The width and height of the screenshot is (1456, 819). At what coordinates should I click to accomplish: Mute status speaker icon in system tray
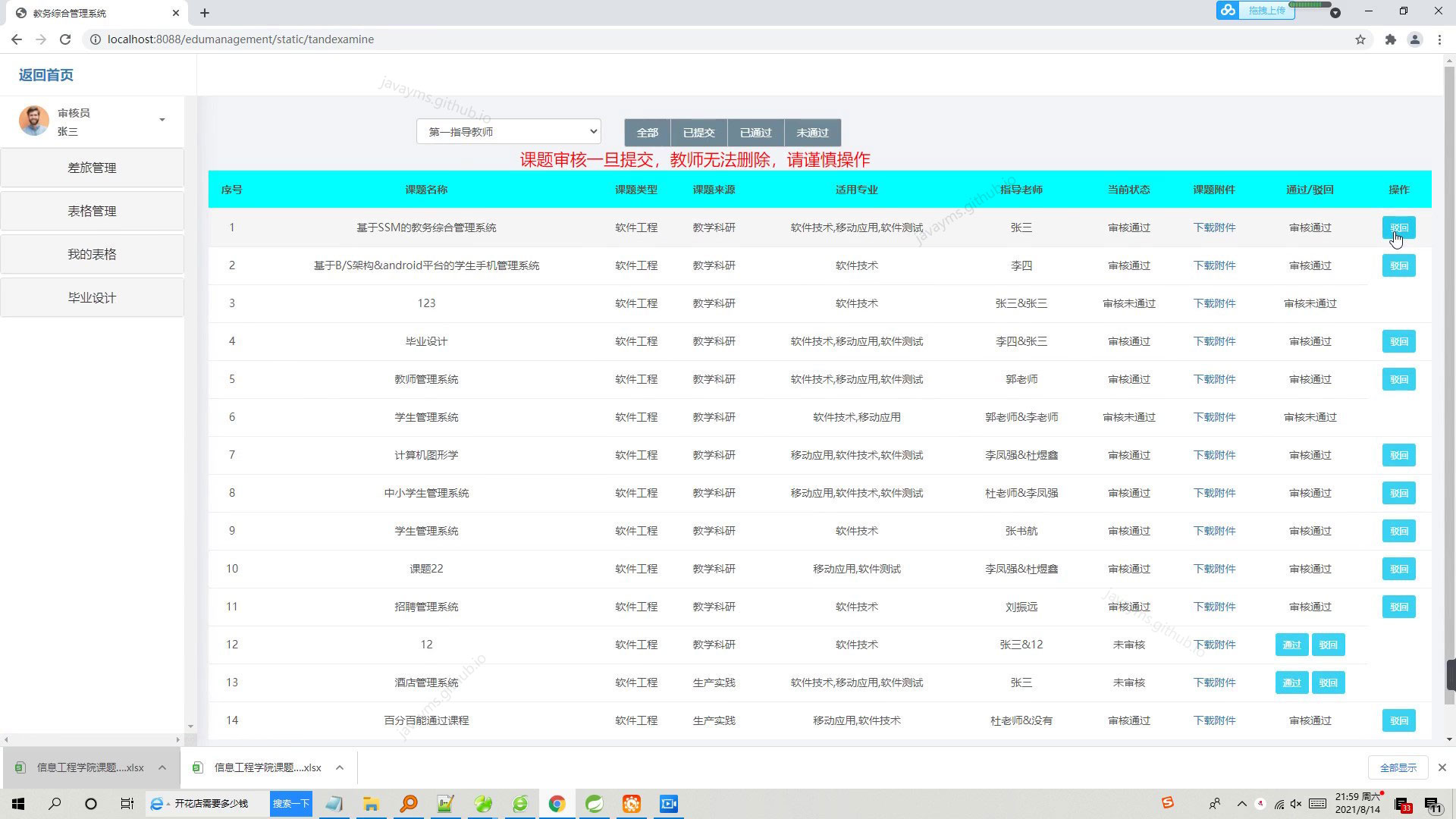[1297, 804]
